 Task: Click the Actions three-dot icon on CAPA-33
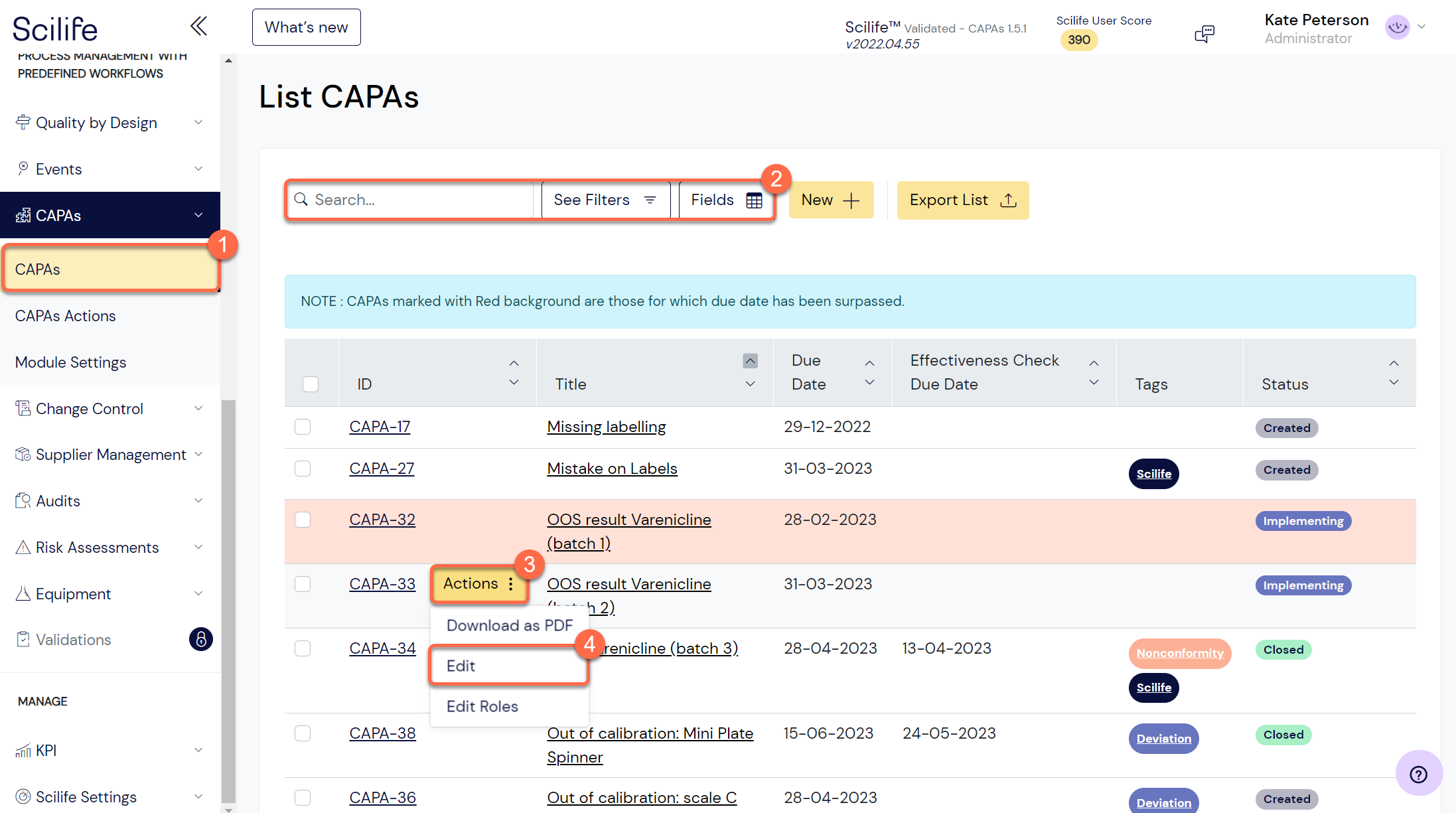pyautogui.click(x=510, y=583)
